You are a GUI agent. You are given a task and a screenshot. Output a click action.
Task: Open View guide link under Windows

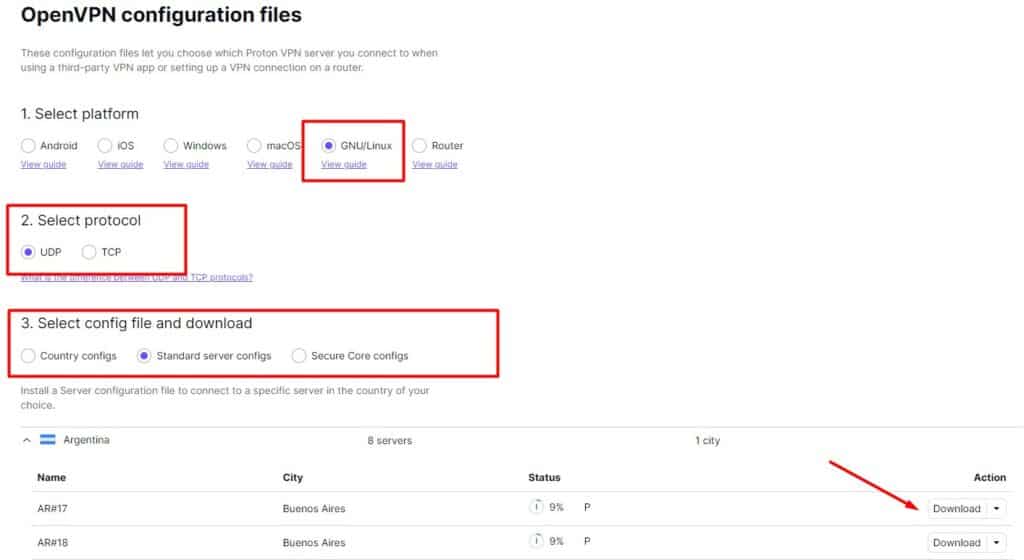pyautogui.click(x=186, y=164)
